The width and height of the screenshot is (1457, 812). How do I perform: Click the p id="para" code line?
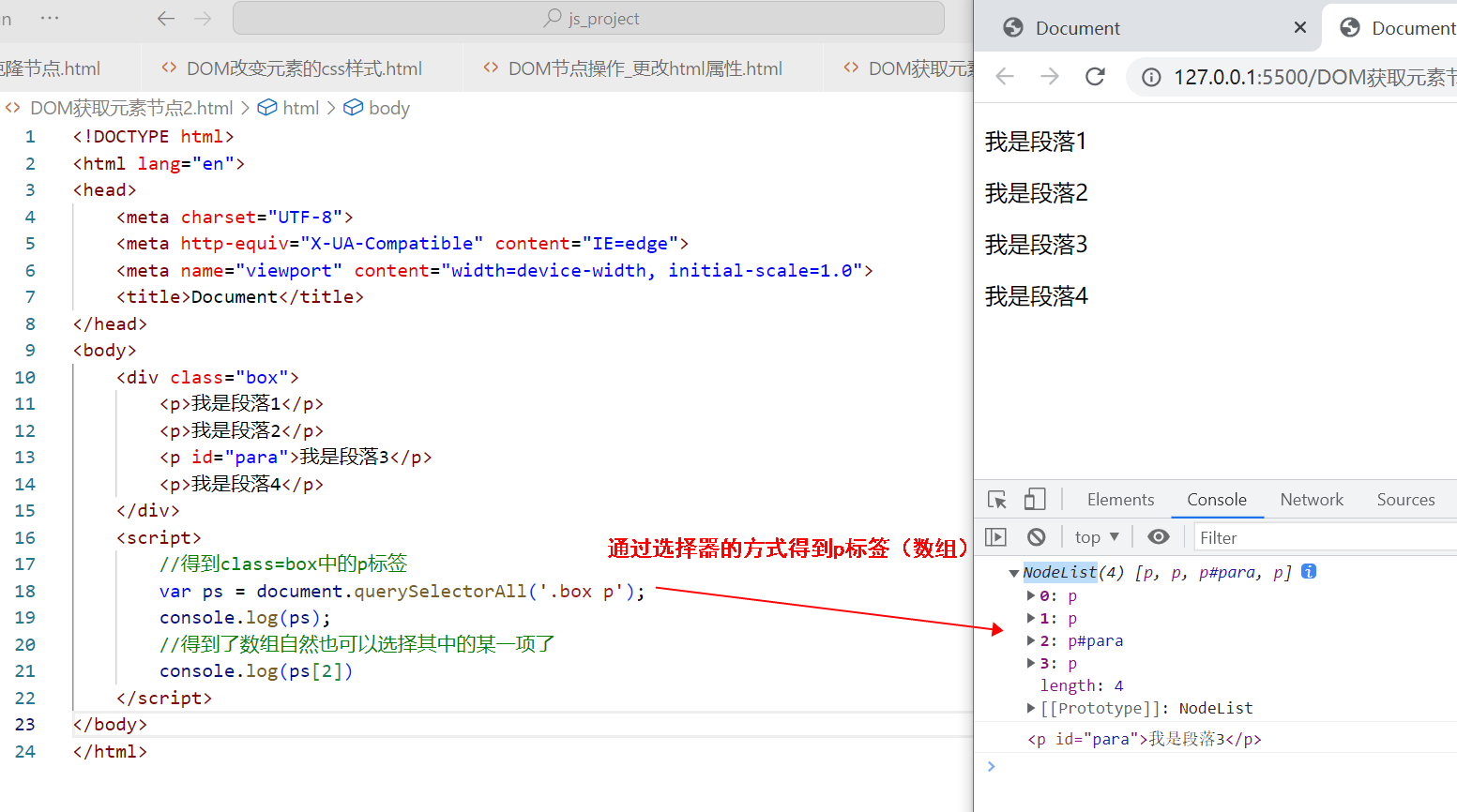(296, 457)
